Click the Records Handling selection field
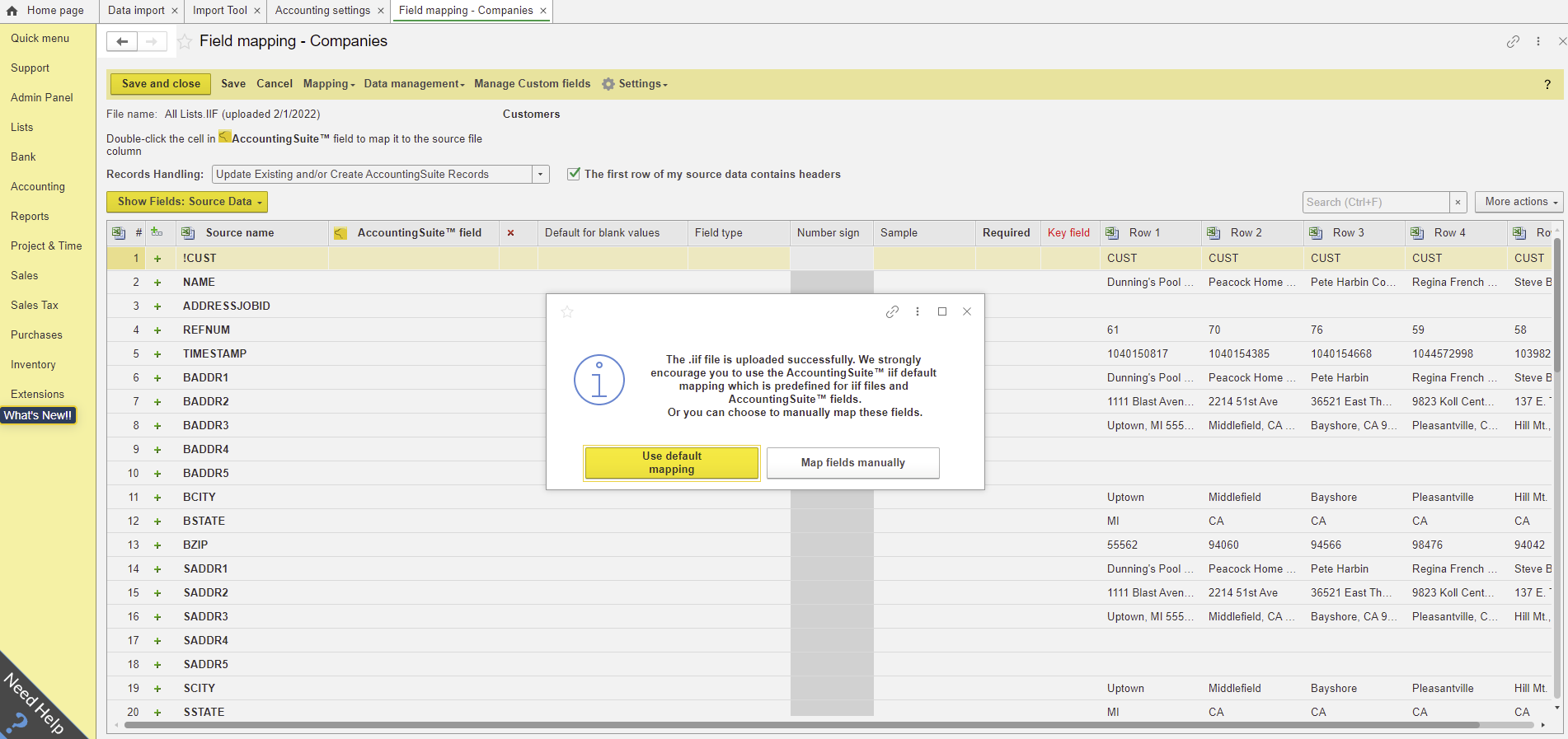 click(372, 175)
